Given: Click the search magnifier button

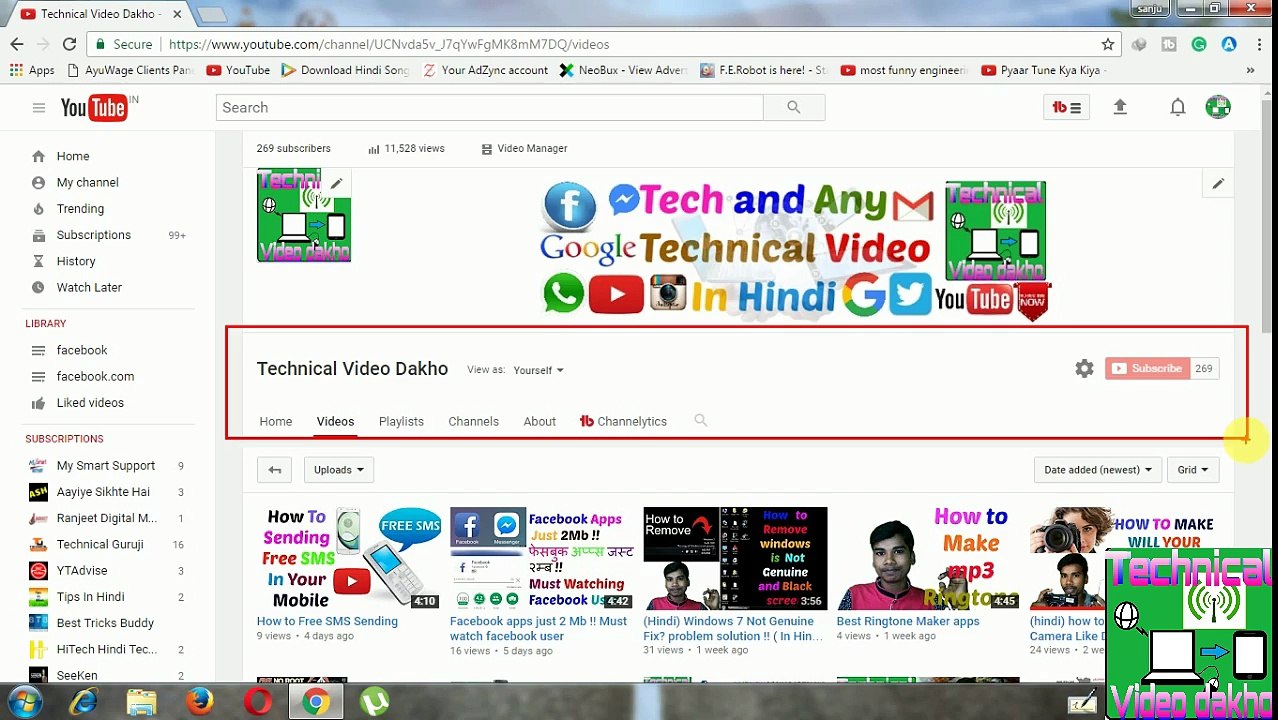Looking at the screenshot, I should 793,107.
